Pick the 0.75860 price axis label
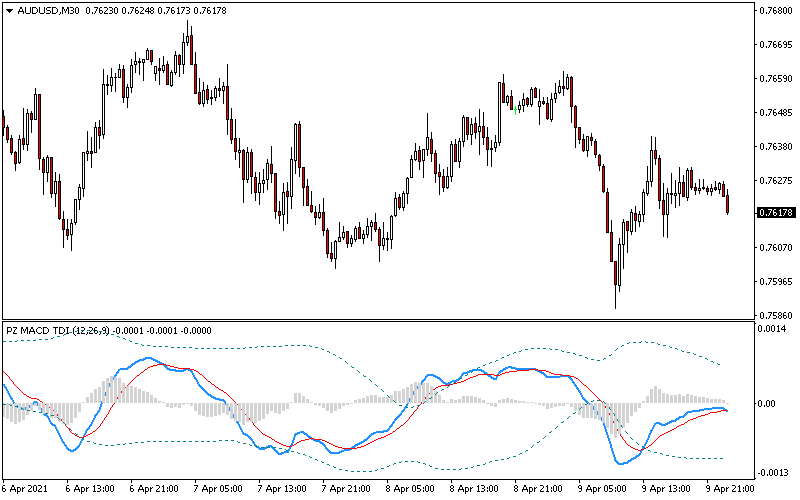 [x=775, y=315]
